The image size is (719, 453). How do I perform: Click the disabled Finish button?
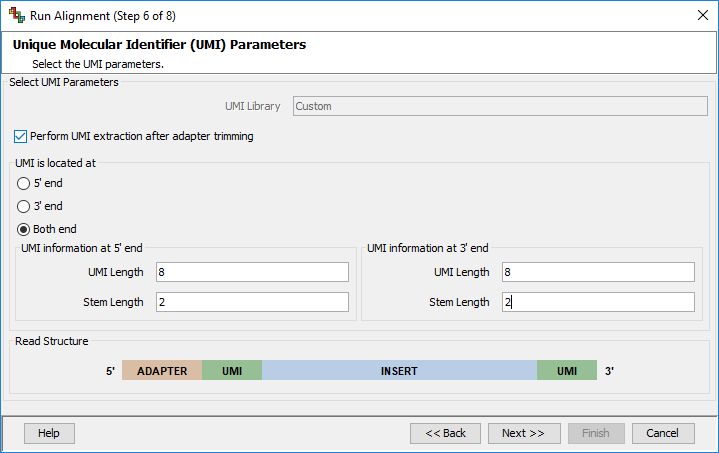[x=596, y=433]
